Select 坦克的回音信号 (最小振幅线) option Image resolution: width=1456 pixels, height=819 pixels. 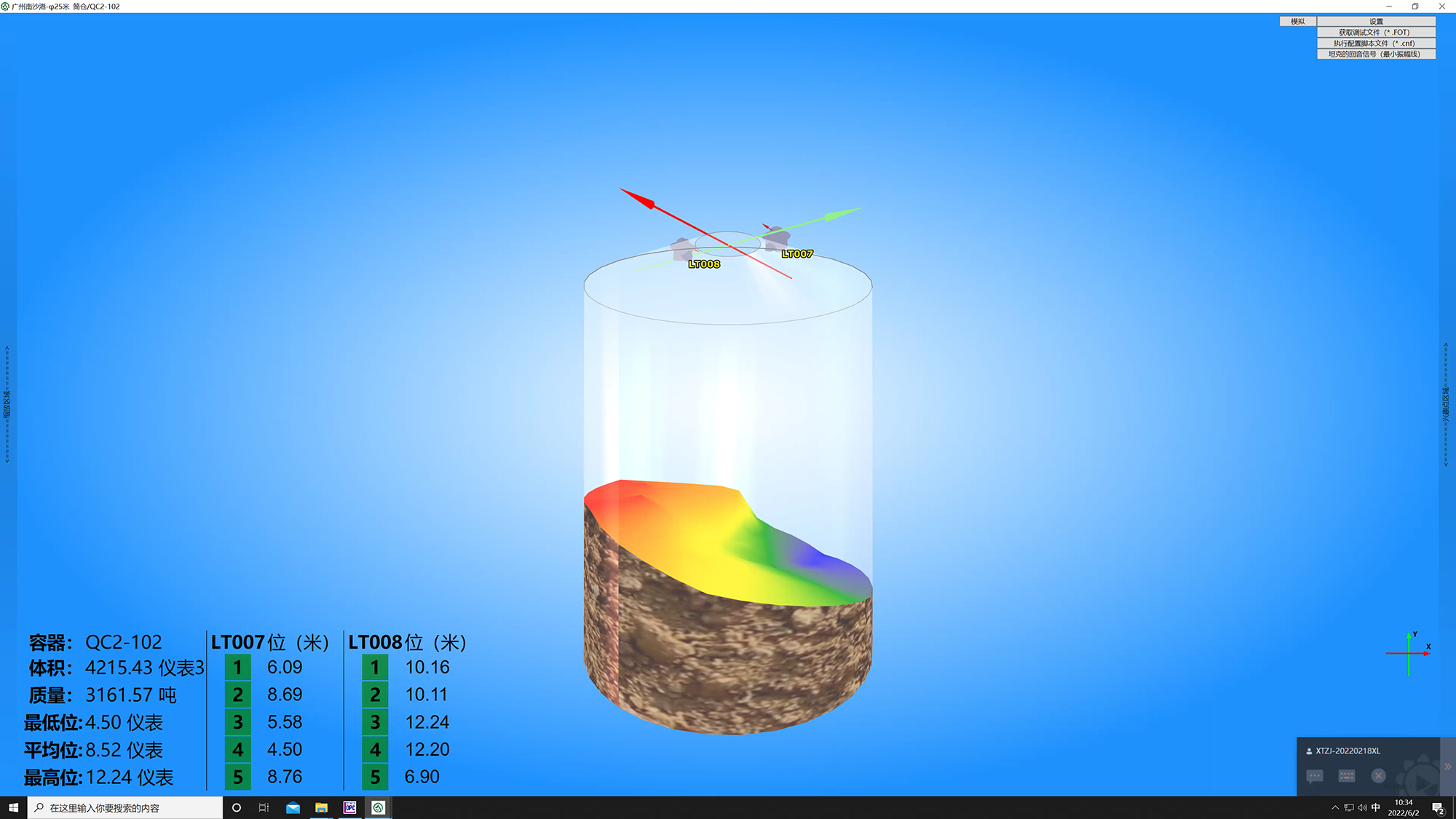pyautogui.click(x=1375, y=54)
